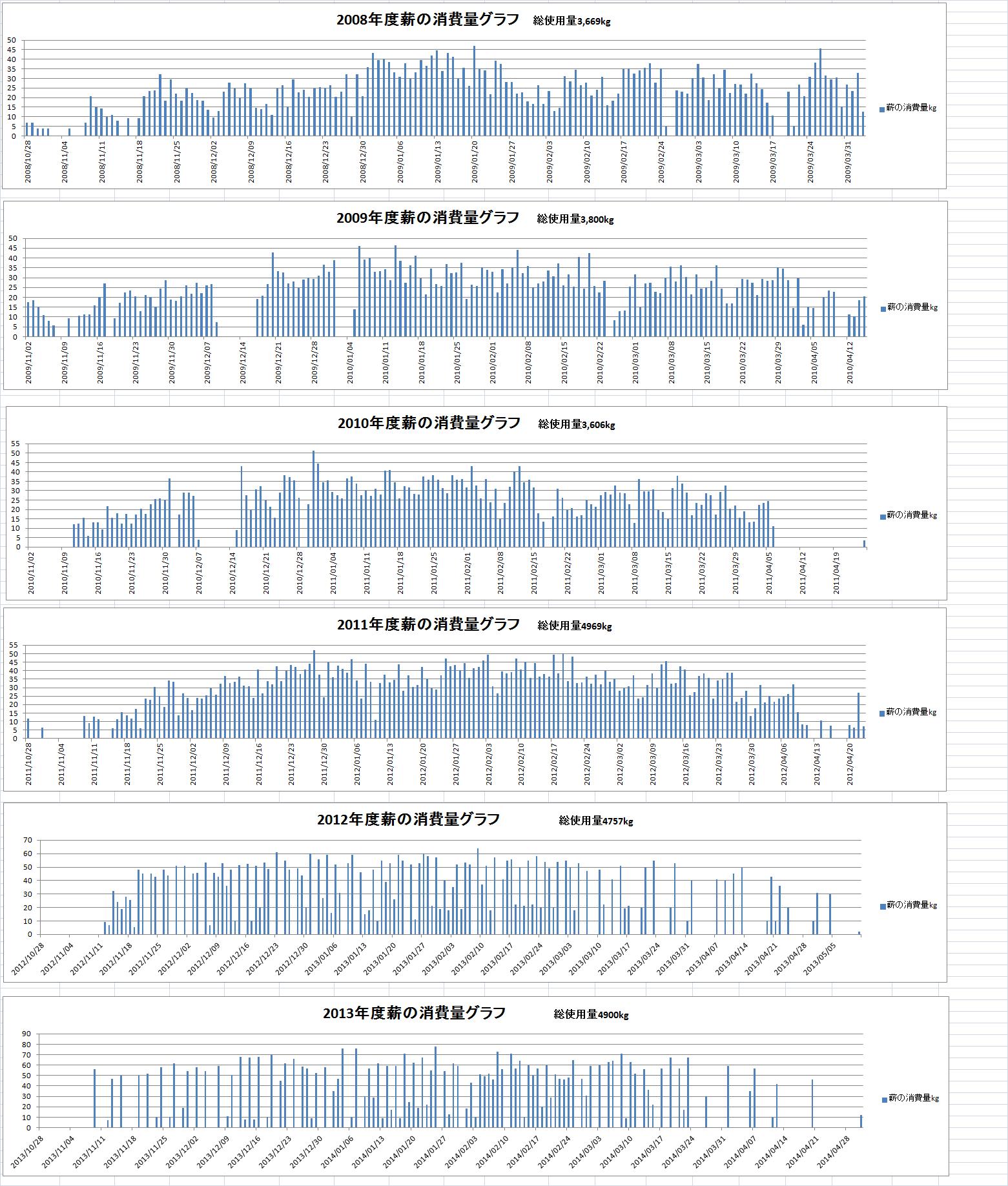Click the 2008/10/28 date axis label
The width and height of the screenshot is (1008, 1186).
coord(28,161)
